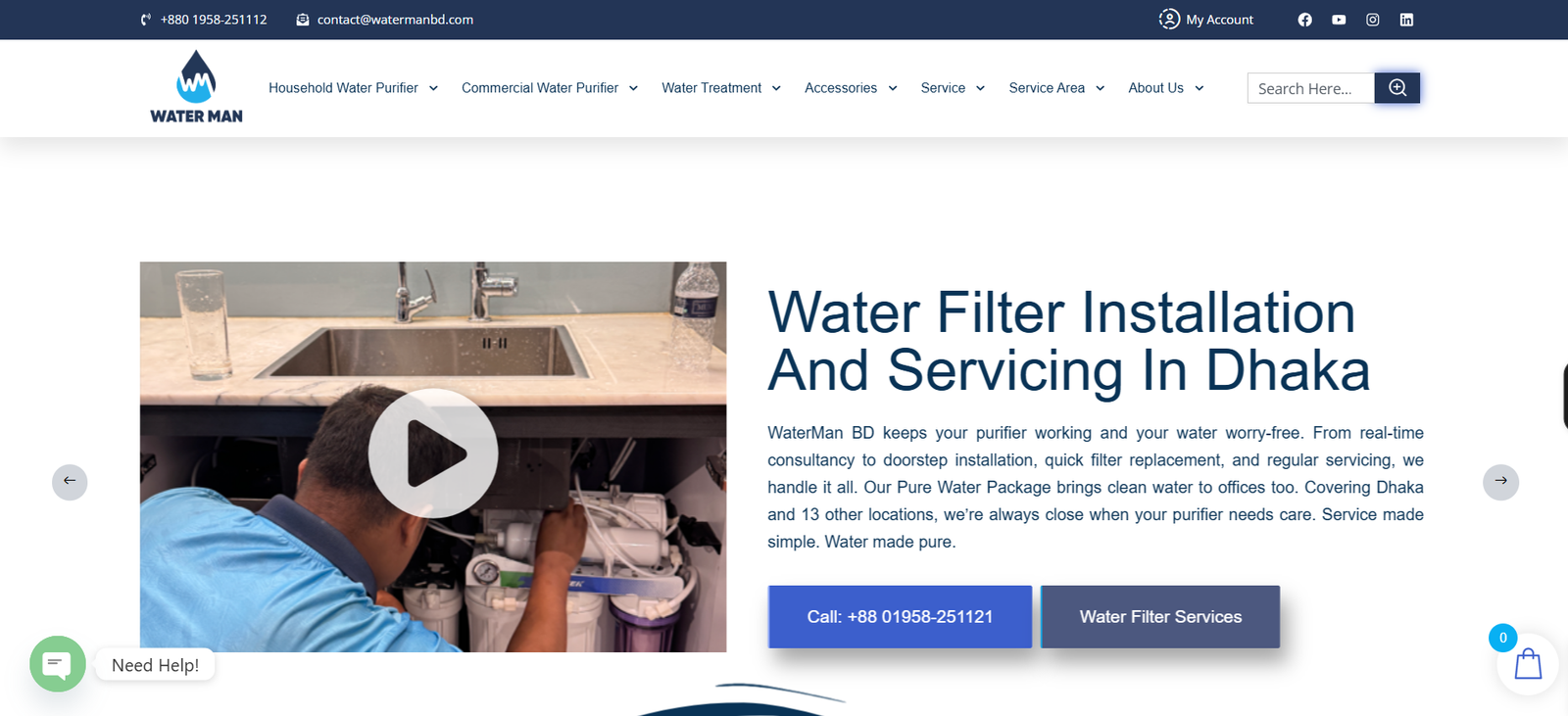Click the Water Man logo

coord(196,87)
